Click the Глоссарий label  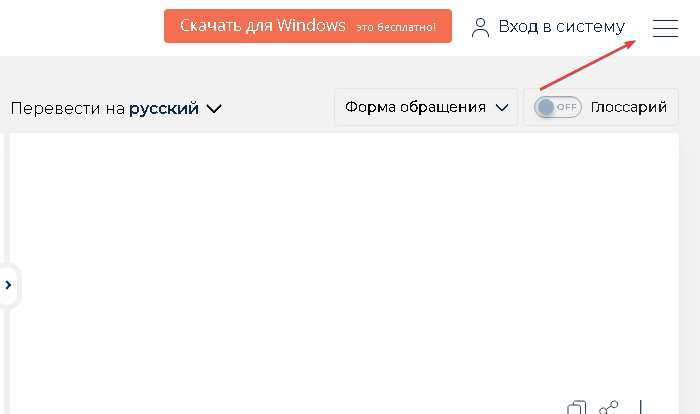pos(628,107)
